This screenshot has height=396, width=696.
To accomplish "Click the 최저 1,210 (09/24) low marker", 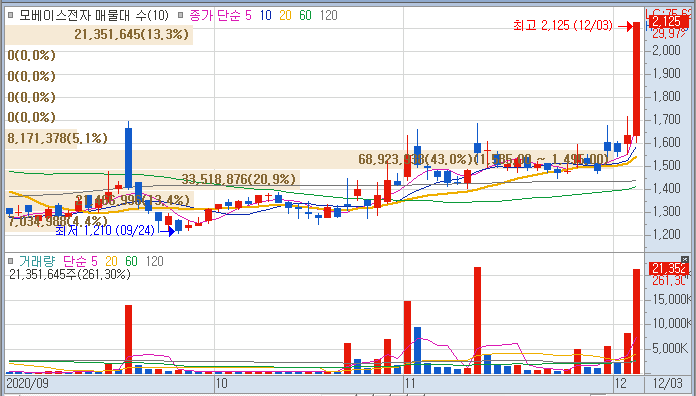I will coord(105,230).
